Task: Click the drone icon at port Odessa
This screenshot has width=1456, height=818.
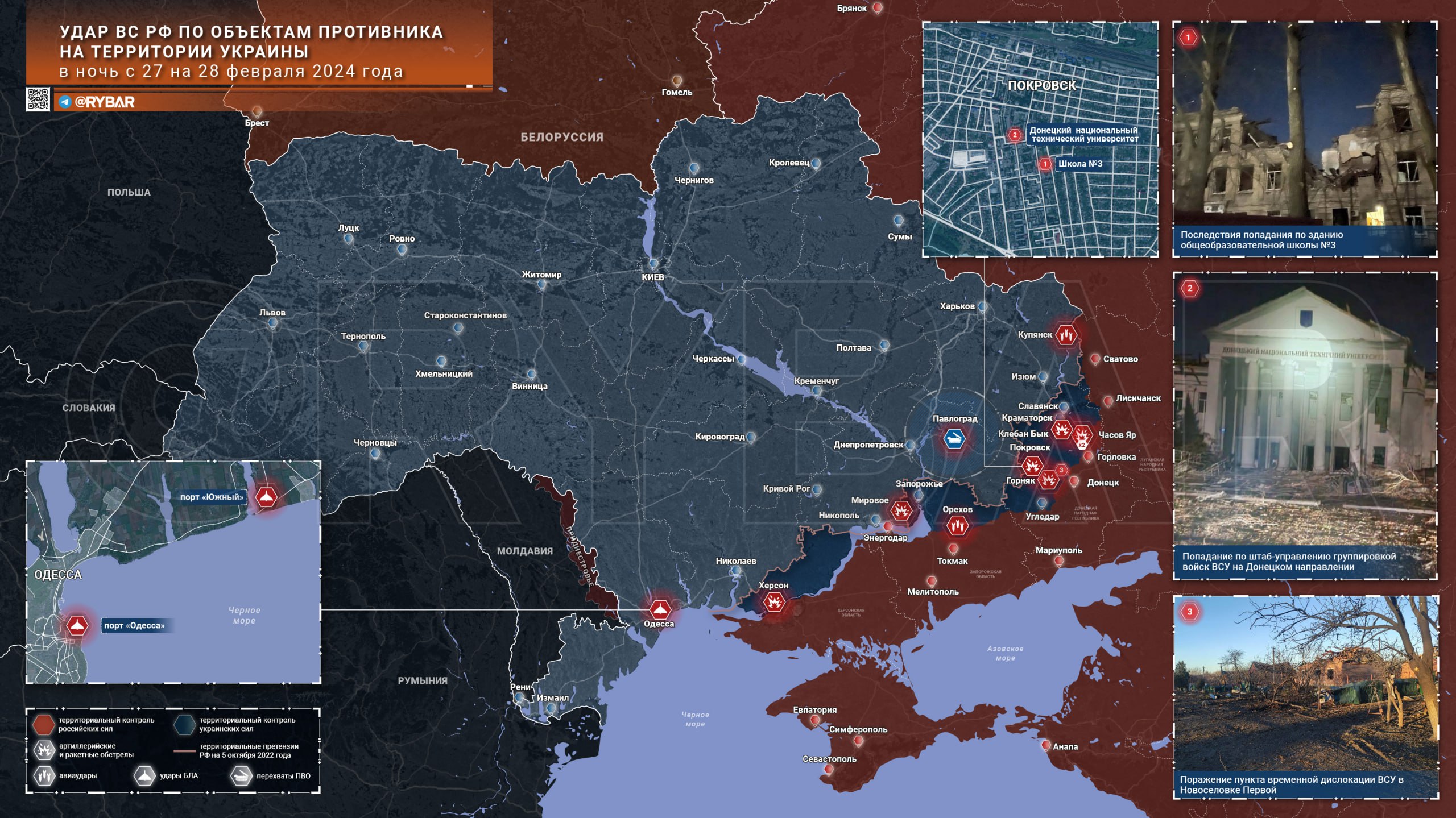Action: [77, 625]
